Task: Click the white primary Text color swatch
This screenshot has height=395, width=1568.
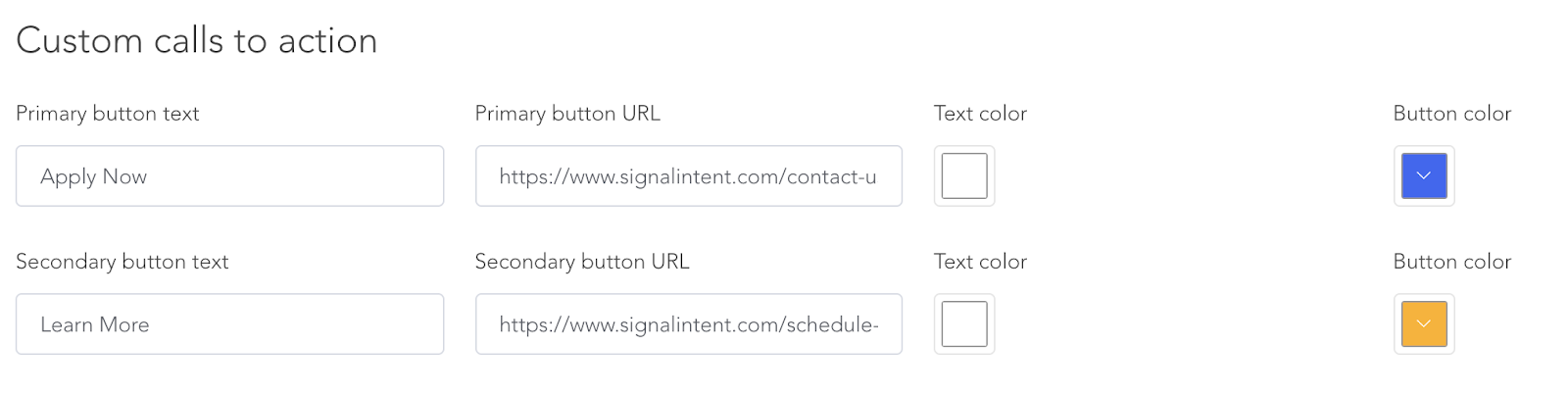Action: click(964, 176)
